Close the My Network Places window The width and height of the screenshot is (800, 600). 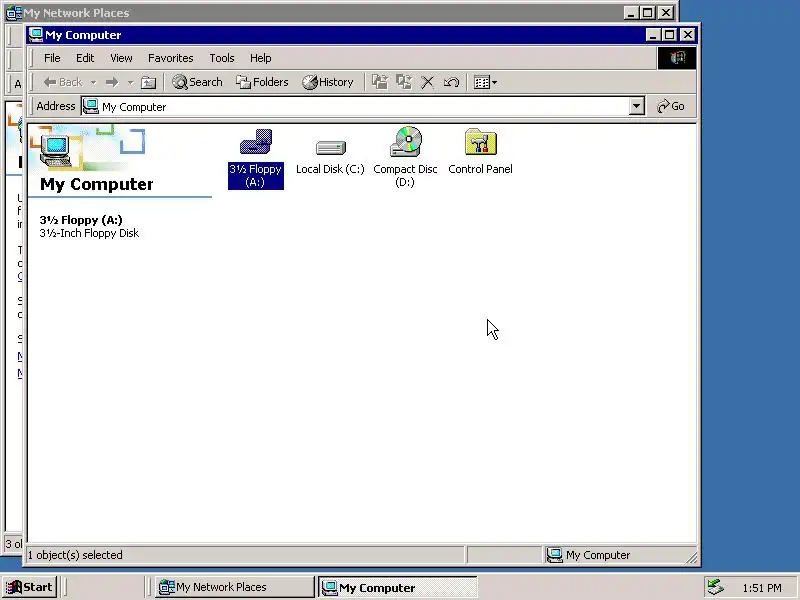pos(666,13)
